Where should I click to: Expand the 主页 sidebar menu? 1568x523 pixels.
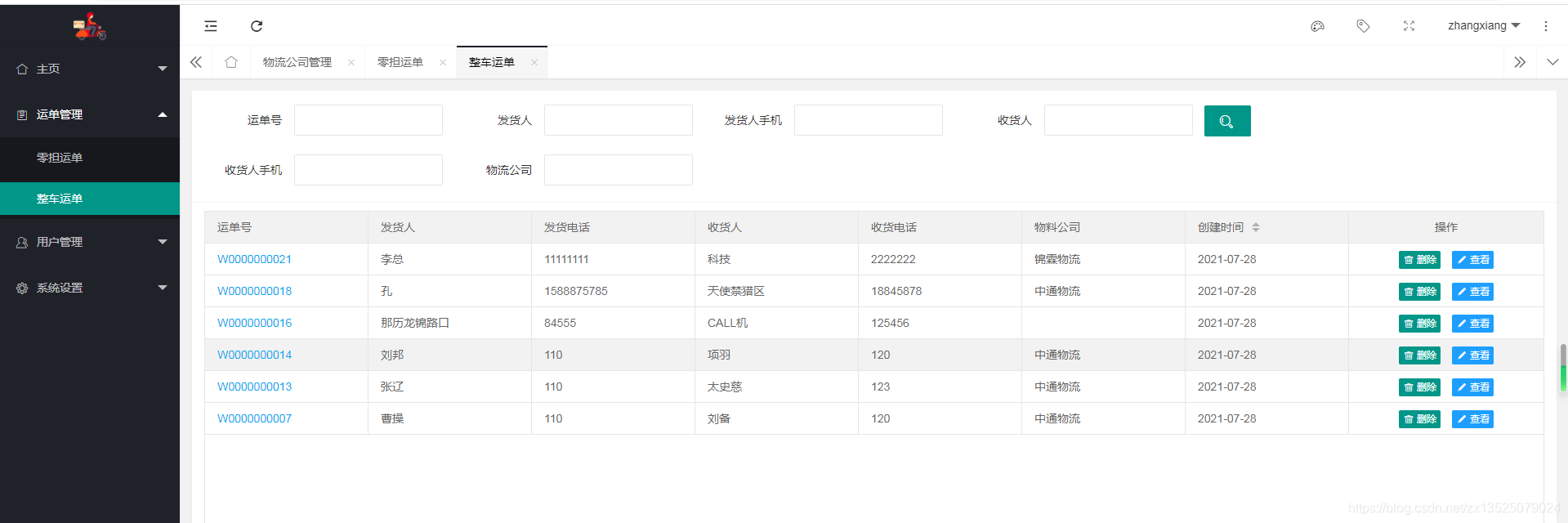[x=90, y=69]
